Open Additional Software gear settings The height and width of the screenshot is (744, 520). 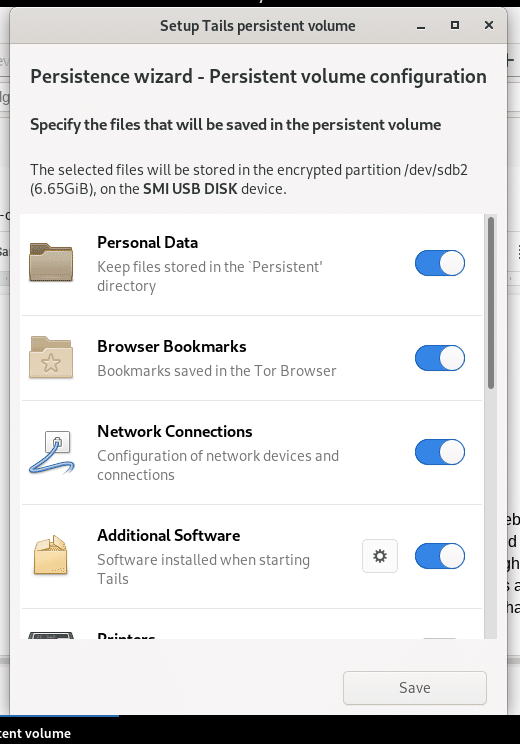coord(380,556)
